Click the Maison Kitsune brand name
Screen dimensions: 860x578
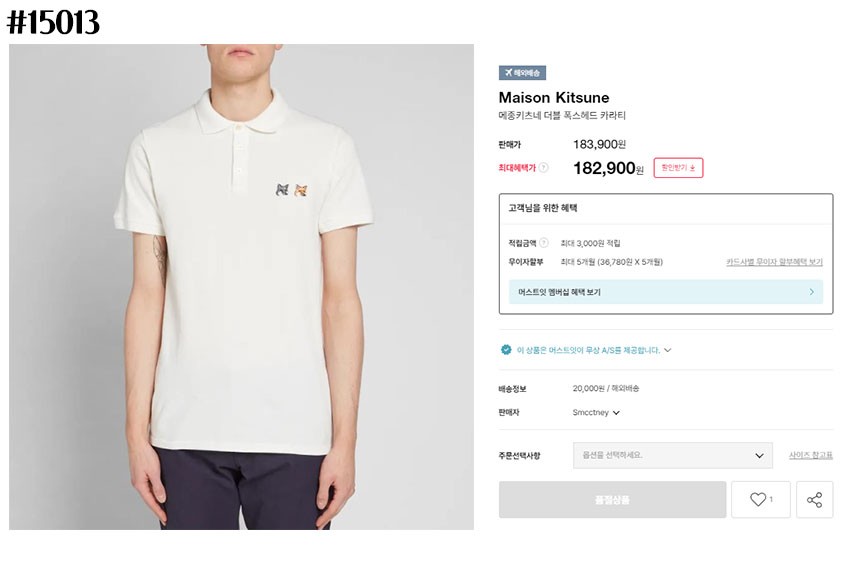point(553,98)
